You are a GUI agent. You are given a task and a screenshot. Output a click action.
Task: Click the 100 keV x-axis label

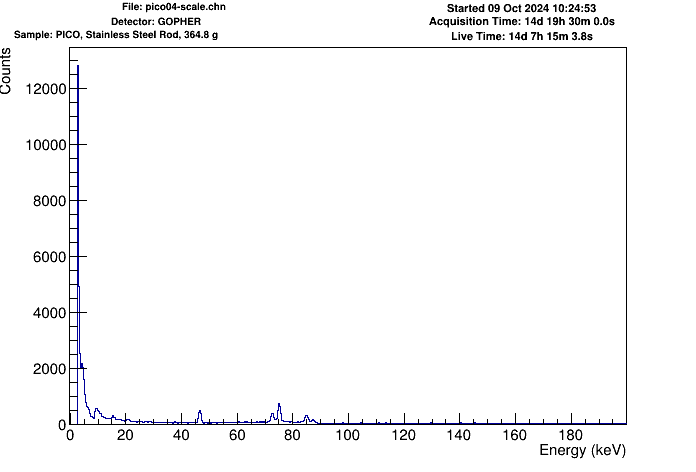(x=348, y=435)
